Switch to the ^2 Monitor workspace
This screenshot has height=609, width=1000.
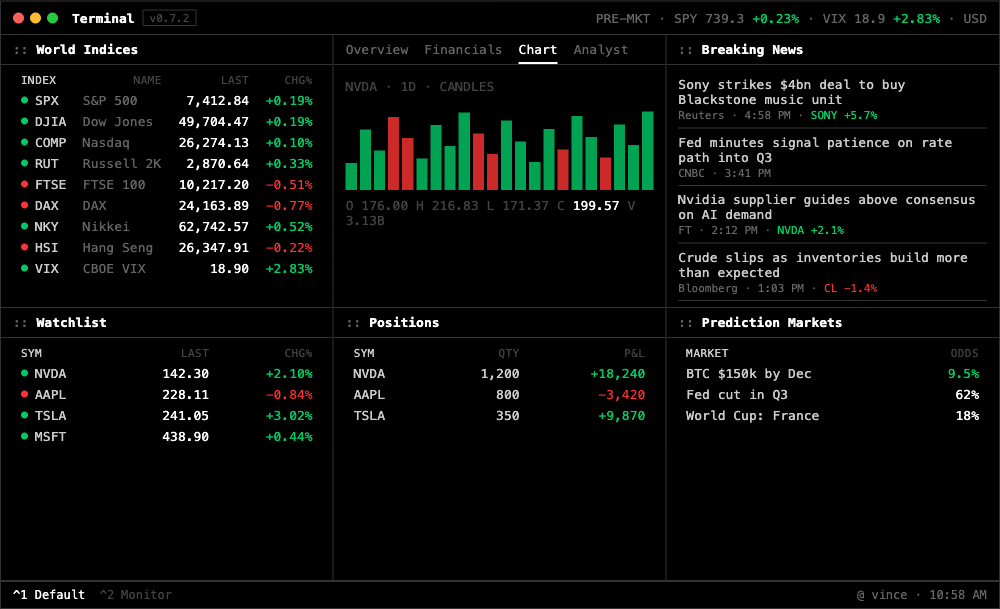coord(136,595)
